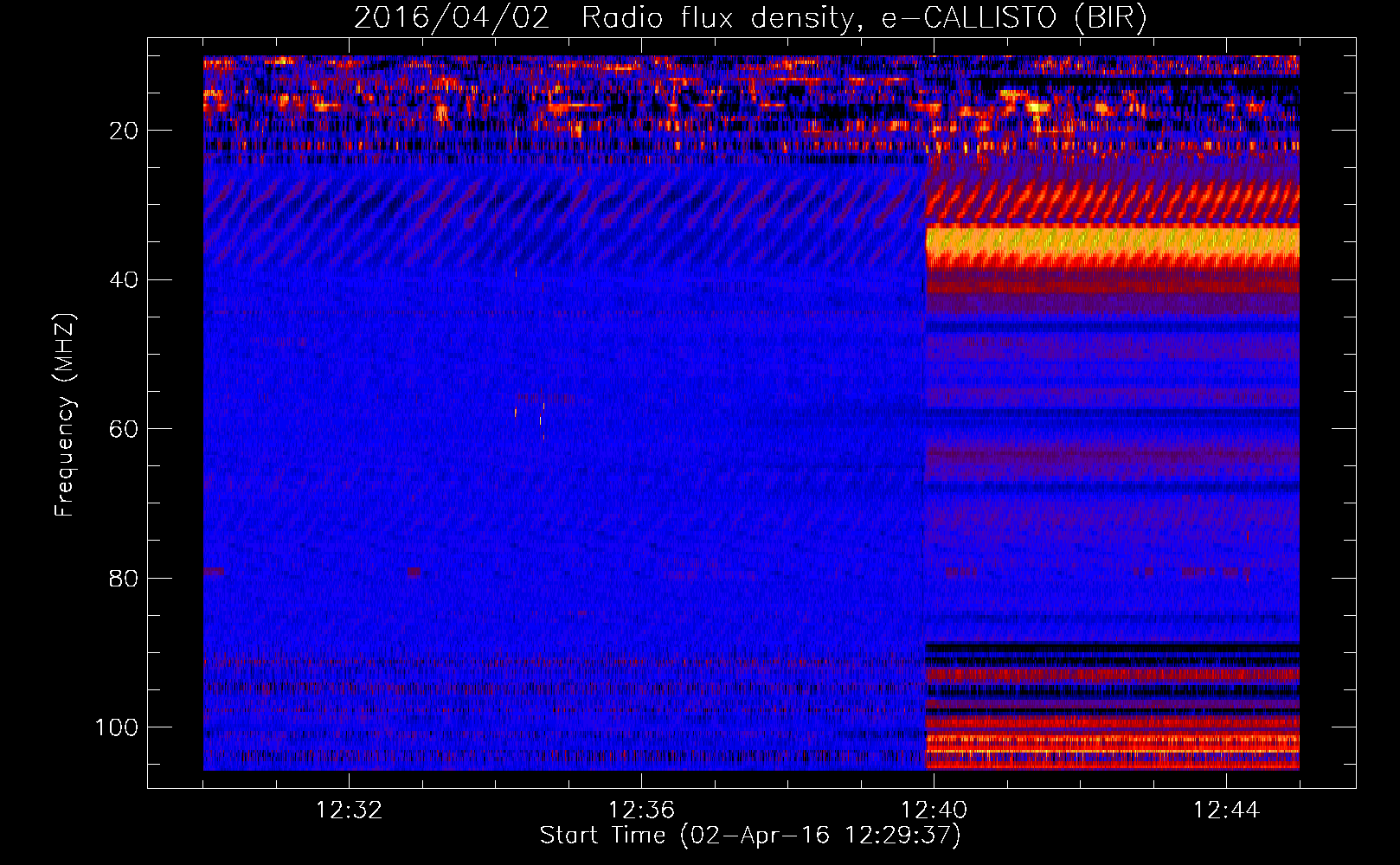Click the 20 frequency tick label
The height and width of the screenshot is (865, 1400).
click(x=124, y=131)
